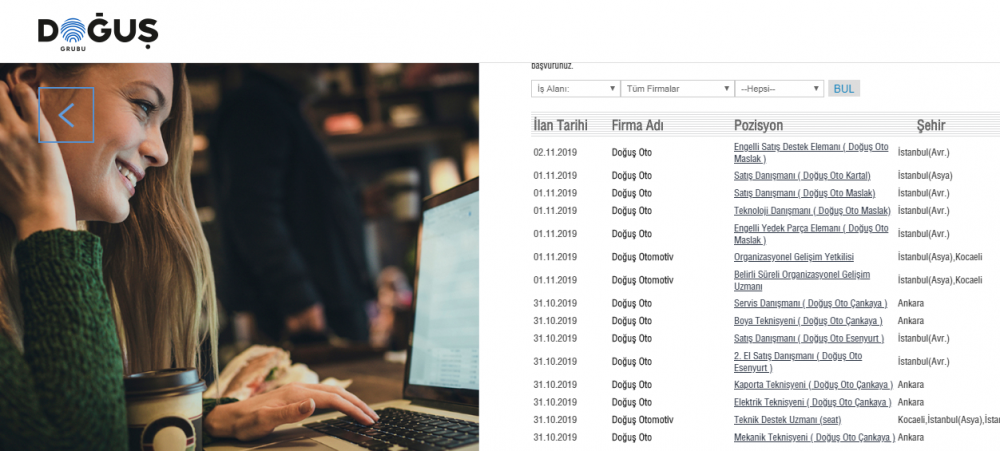The width and height of the screenshot is (1000, 451).
Task: Open Belirli Süreli Organizasyonel Gelişim Uzmanı link
Action: [802, 280]
